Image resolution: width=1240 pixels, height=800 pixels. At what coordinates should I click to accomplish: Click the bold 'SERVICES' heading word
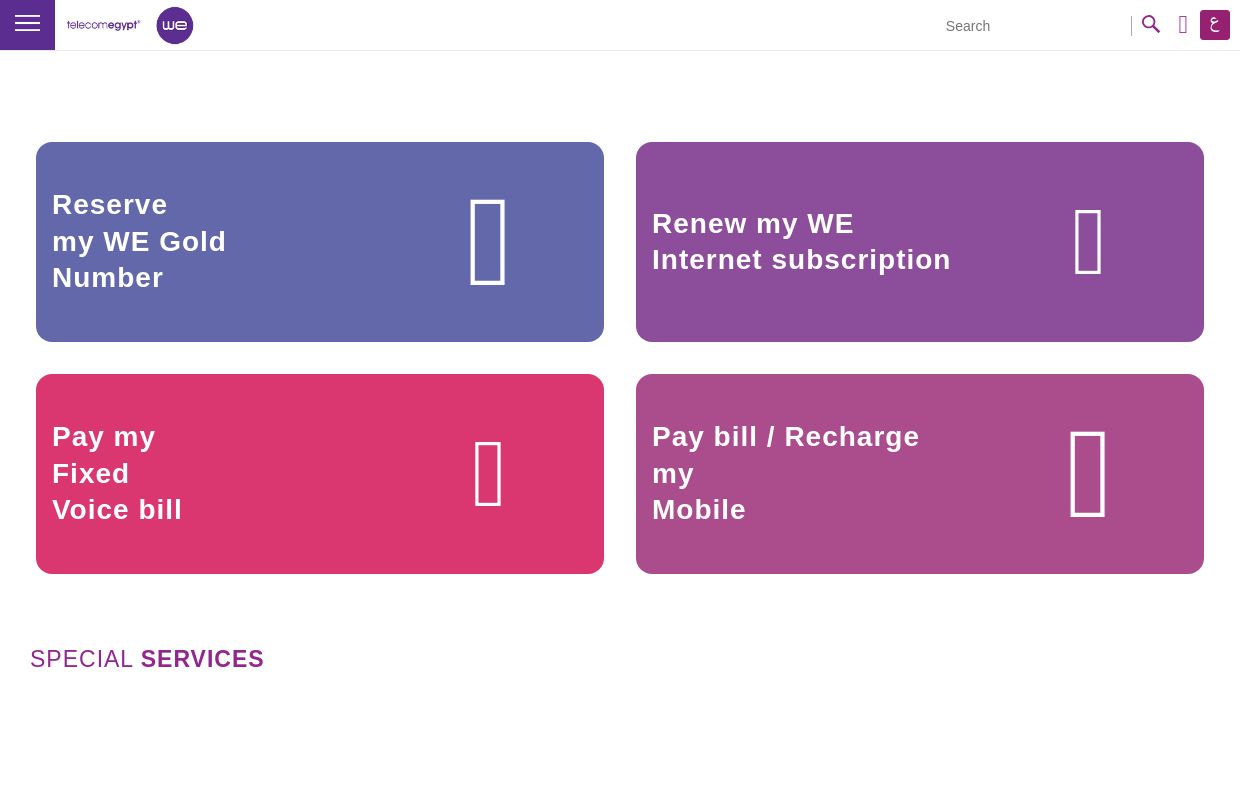click(202, 659)
